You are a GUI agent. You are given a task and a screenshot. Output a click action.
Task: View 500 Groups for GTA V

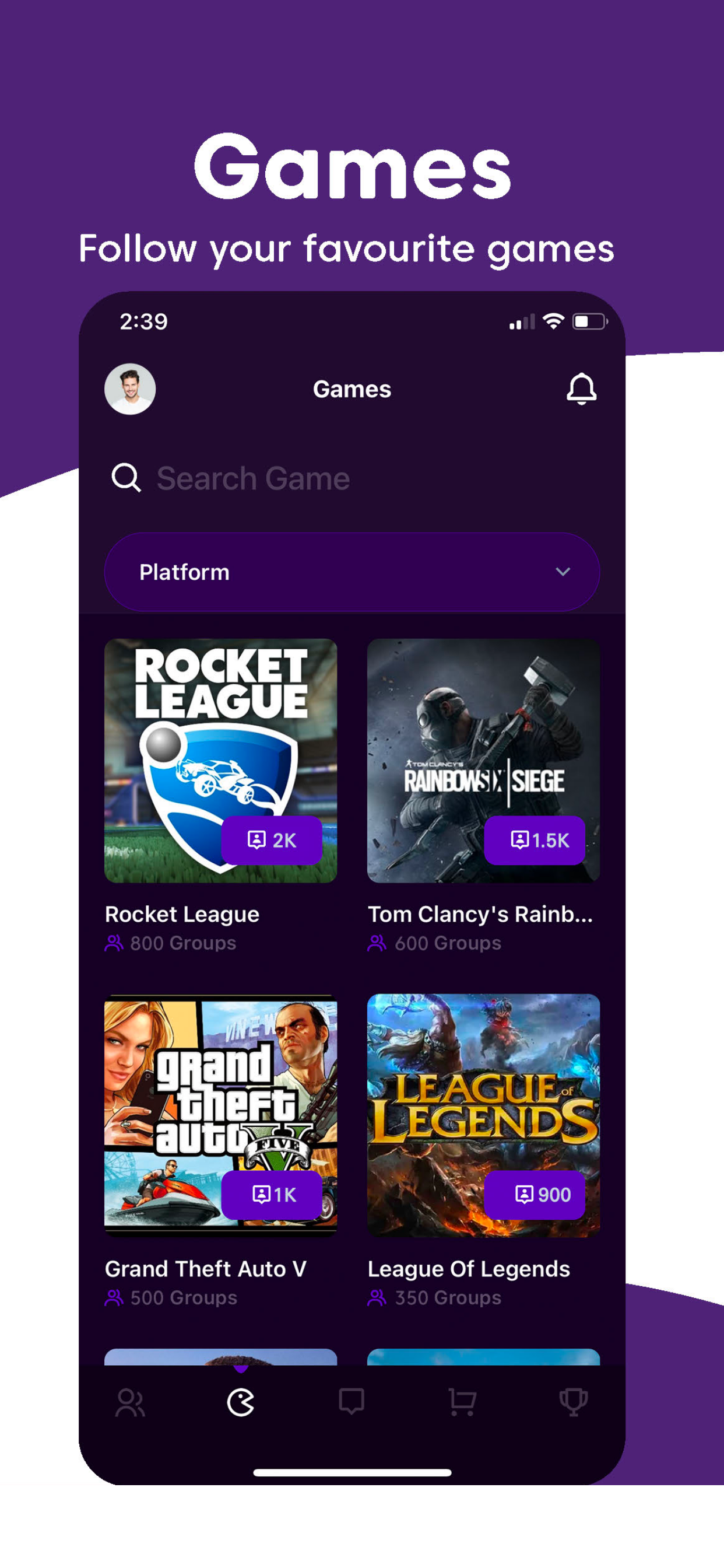click(x=171, y=1298)
